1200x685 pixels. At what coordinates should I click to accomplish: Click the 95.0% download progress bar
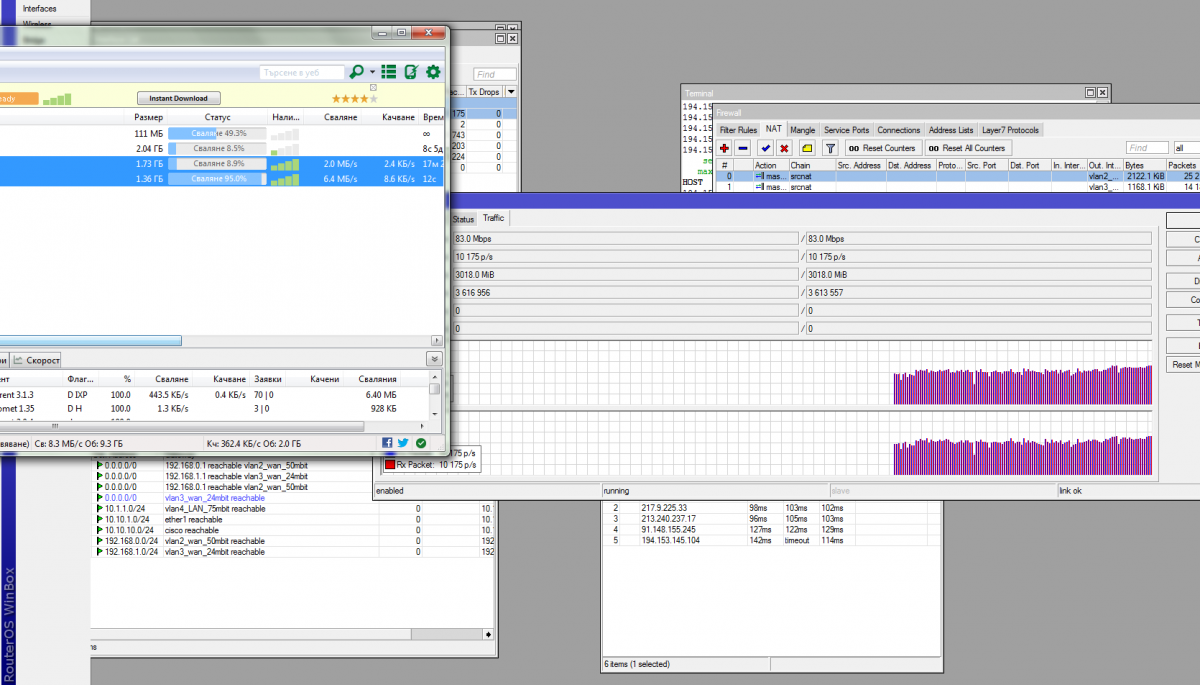click(218, 179)
